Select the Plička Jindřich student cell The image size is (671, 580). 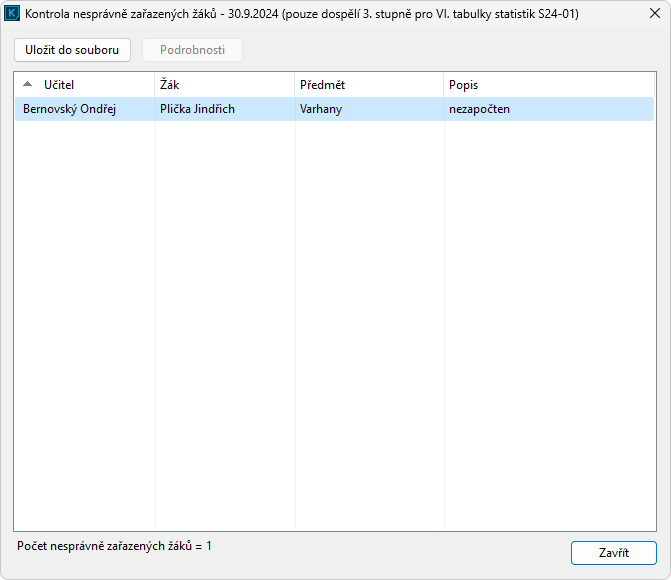(197, 109)
